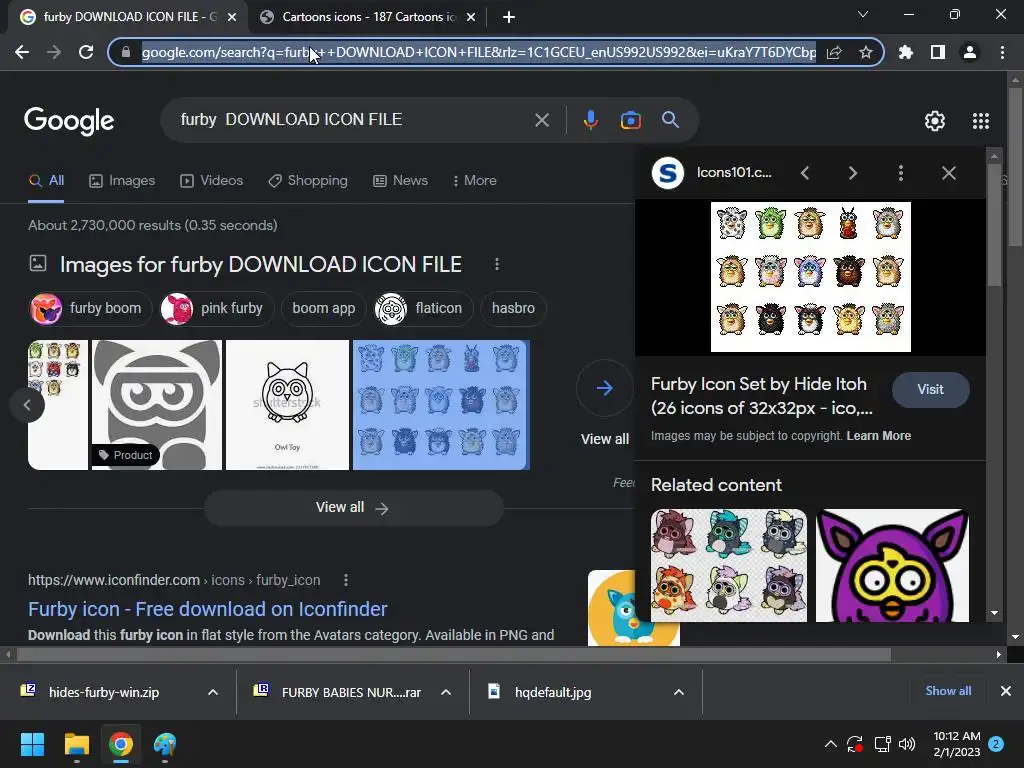Search by image with Google Lens

(x=630, y=120)
